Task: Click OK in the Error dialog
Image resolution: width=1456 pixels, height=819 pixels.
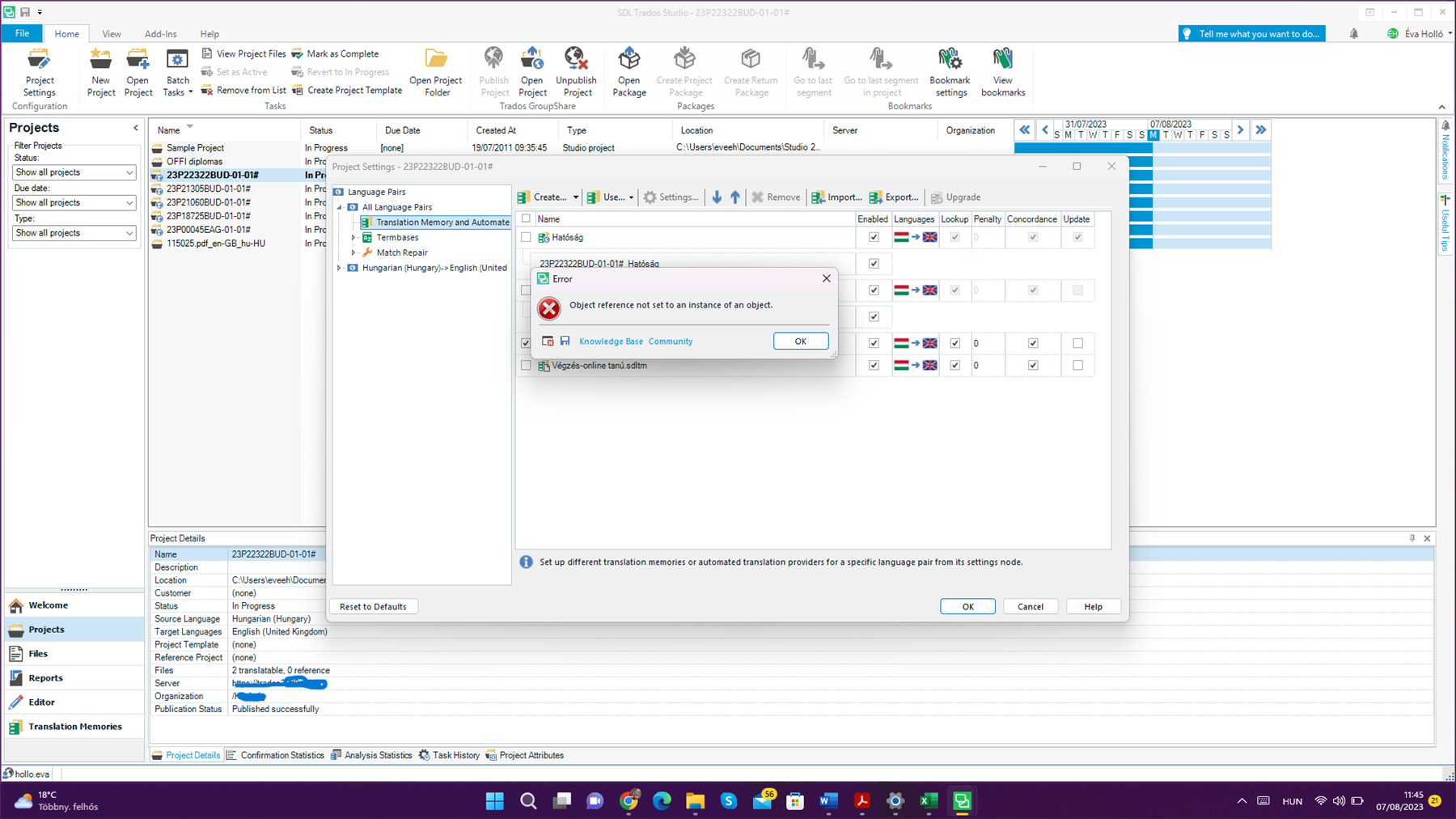Action: pyautogui.click(x=801, y=342)
